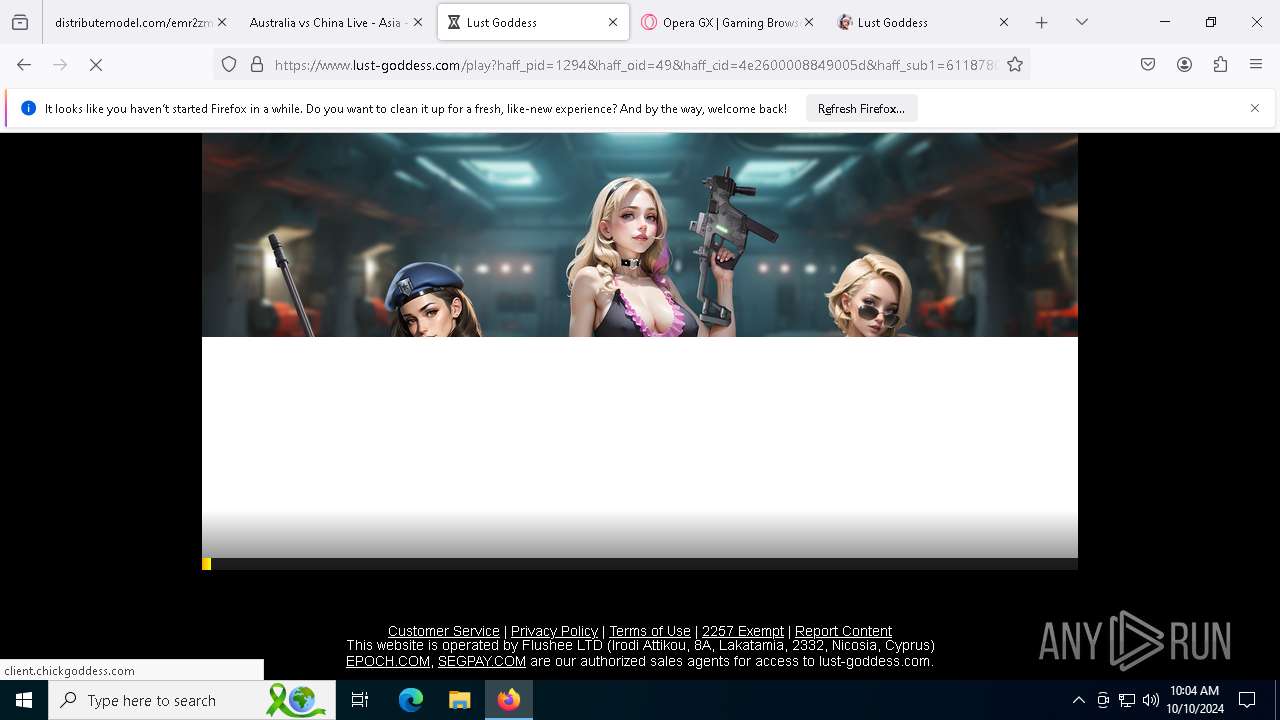Focus the URL address bar
The image size is (1280, 720).
(635, 64)
